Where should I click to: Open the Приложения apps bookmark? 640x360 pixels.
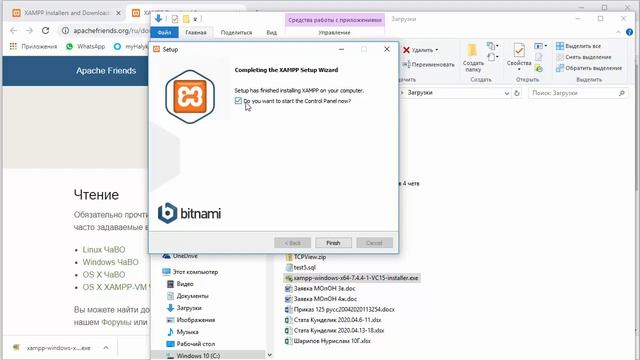pyautogui.click(x=33, y=47)
